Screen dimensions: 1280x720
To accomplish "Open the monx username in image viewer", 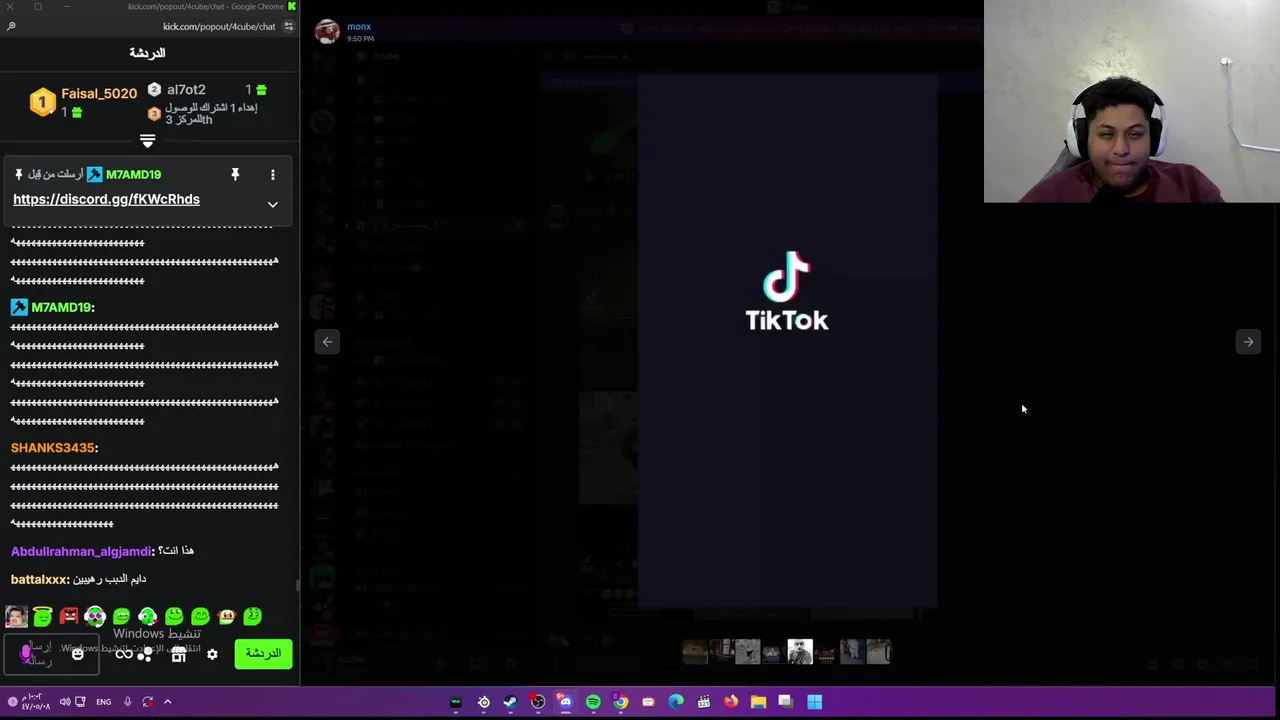I will coord(359,27).
